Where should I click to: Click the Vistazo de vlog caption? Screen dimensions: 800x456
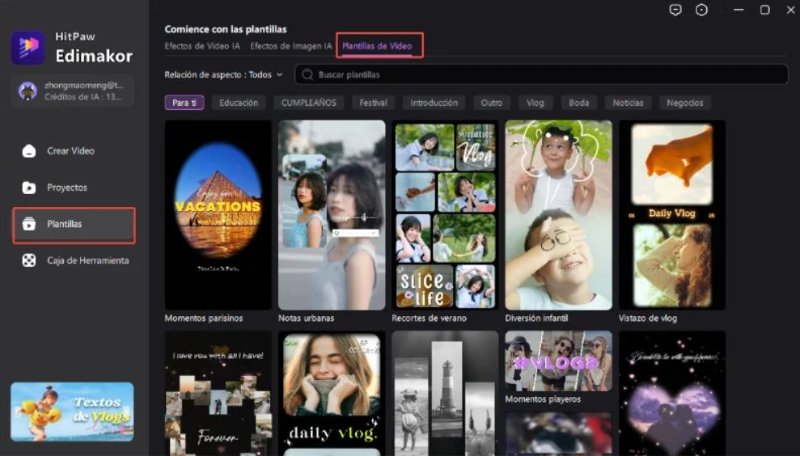tap(648, 318)
